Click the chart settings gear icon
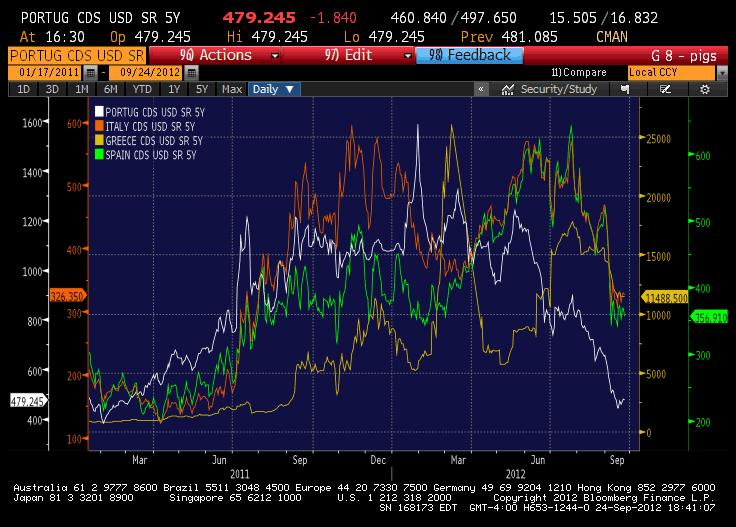The width and height of the screenshot is (736, 527). pyautogui.click(x=705, y=89)
